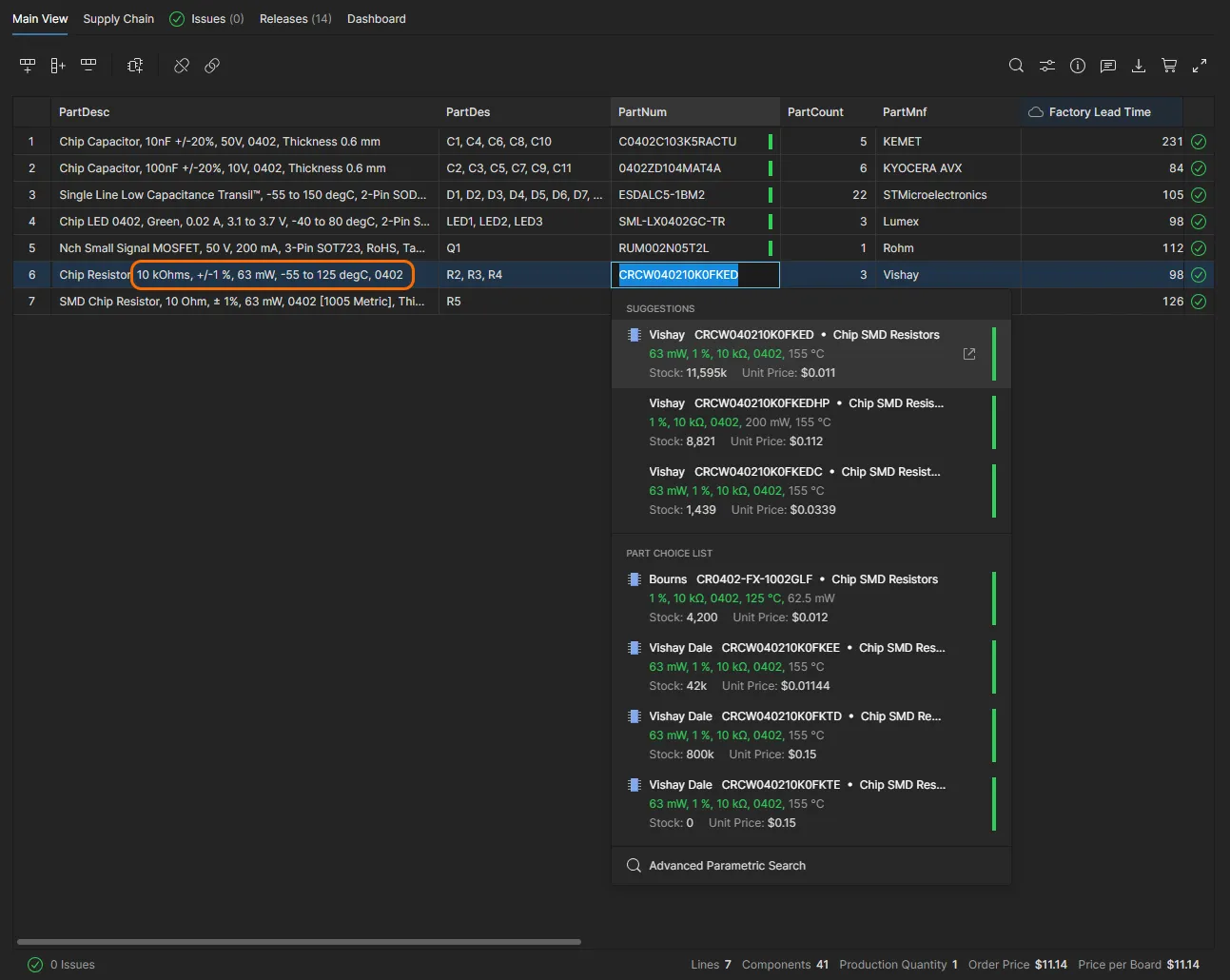This screenshot has height=980, width=1230.
Task: Click the remove row toolbar icon
Action: [88, 66]
